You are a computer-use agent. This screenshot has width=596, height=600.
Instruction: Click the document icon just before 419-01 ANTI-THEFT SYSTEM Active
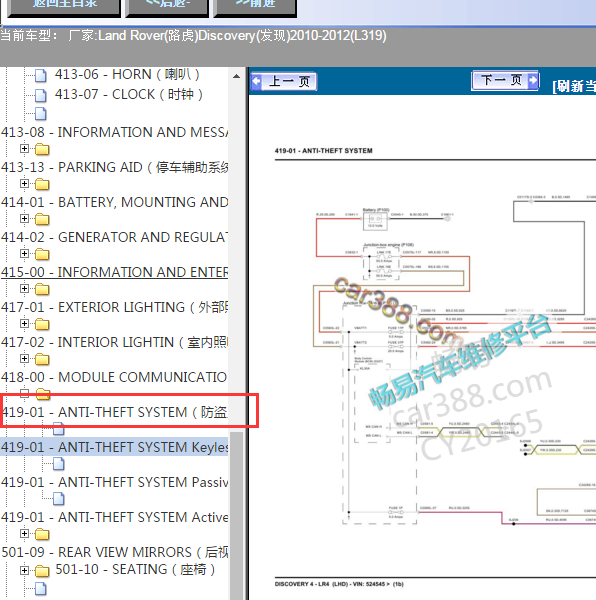coord(59,499)
